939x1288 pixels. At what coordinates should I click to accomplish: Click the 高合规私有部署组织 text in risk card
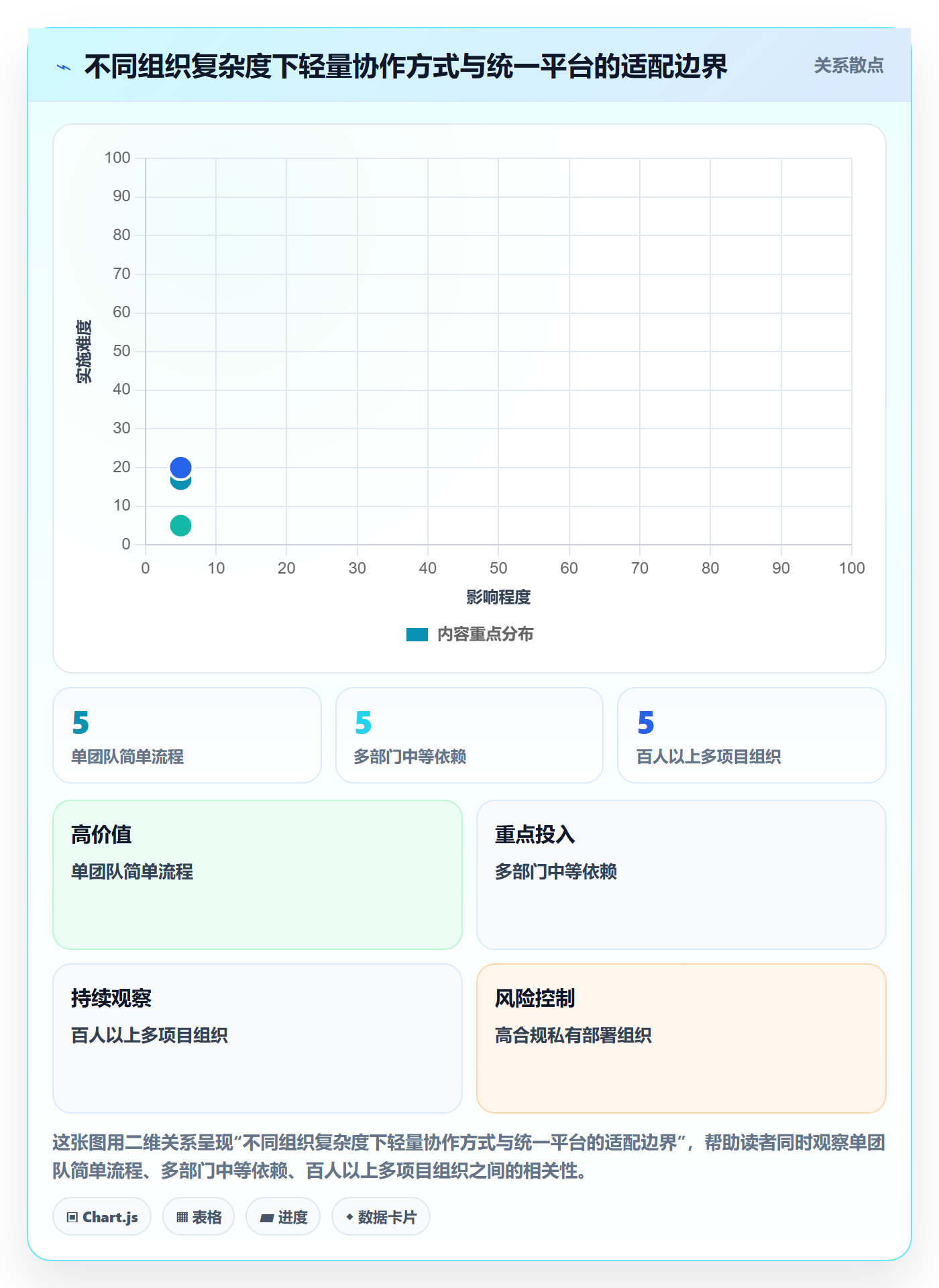click(573, 1036)
